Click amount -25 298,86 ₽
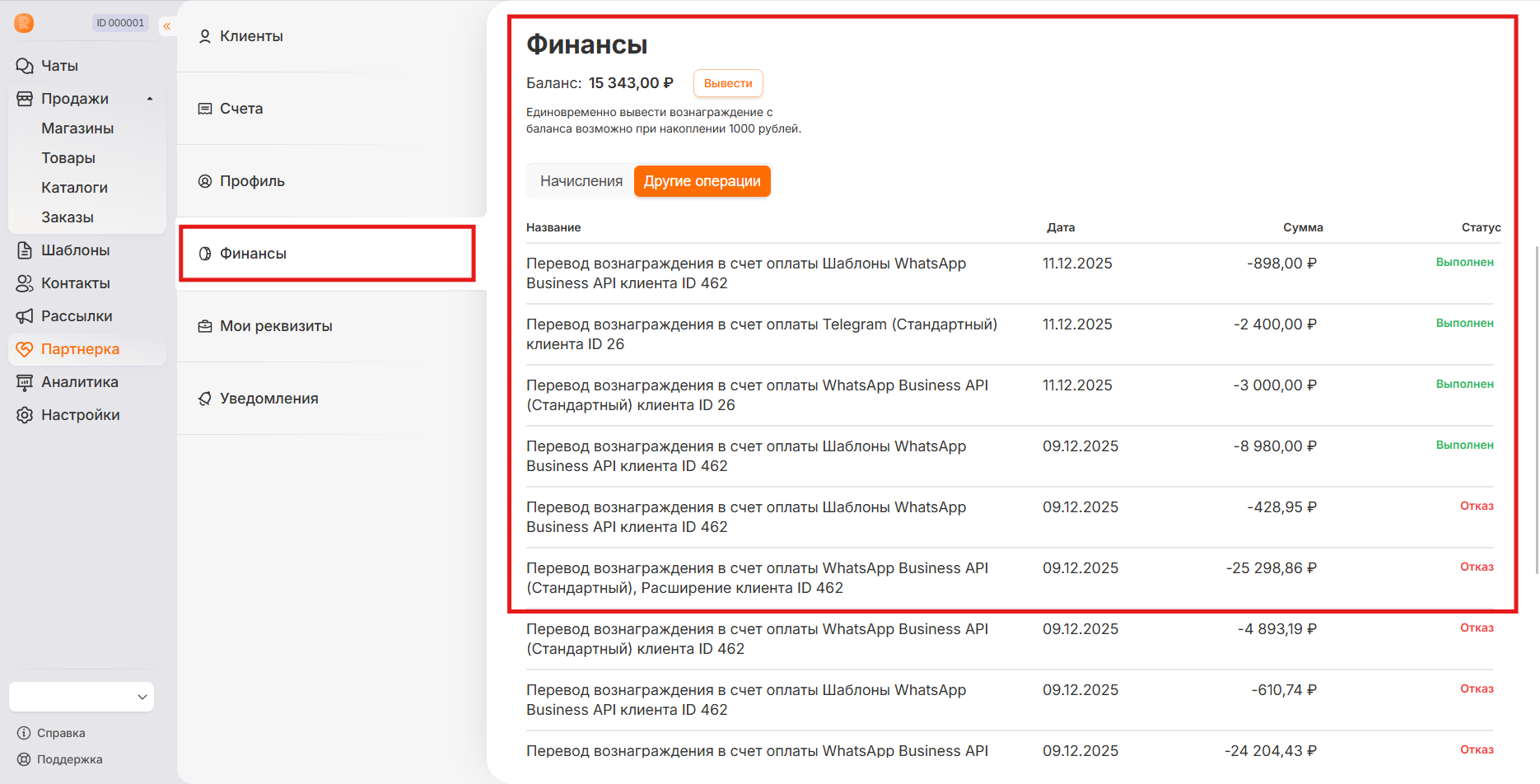1540x784 pixels. tap(1272, 568)
